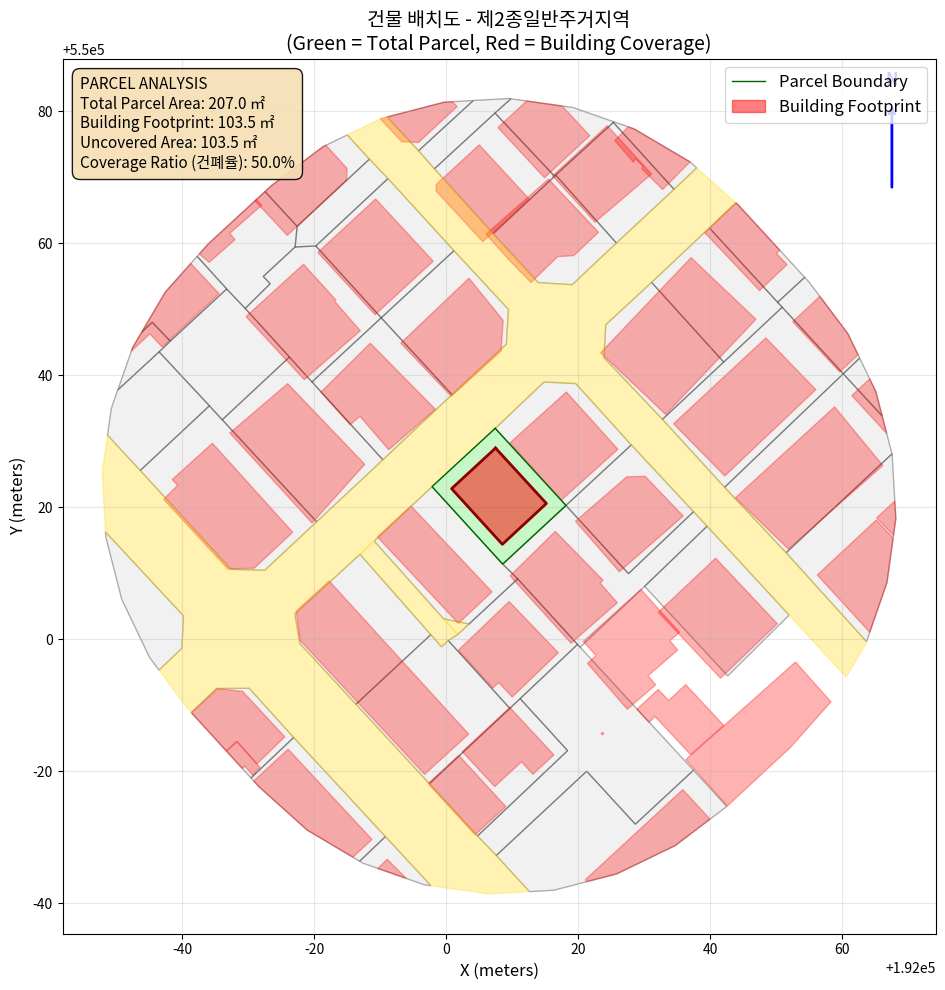
Task: Click the x-axis tick label 60
Action: (x=842, y=947)
